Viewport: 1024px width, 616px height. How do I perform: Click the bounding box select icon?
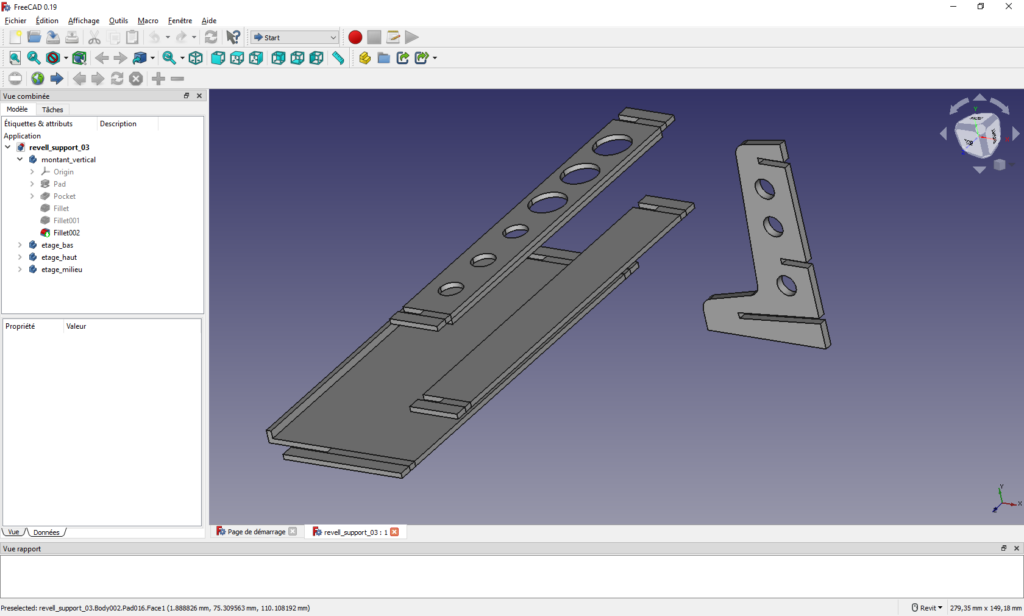(79, 58)
